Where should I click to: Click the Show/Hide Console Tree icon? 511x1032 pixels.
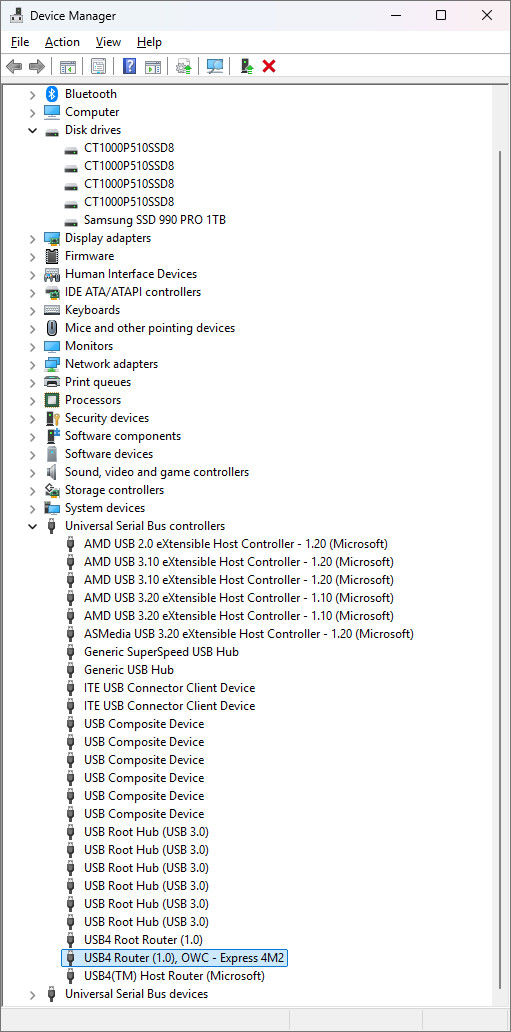pos(67,66)
